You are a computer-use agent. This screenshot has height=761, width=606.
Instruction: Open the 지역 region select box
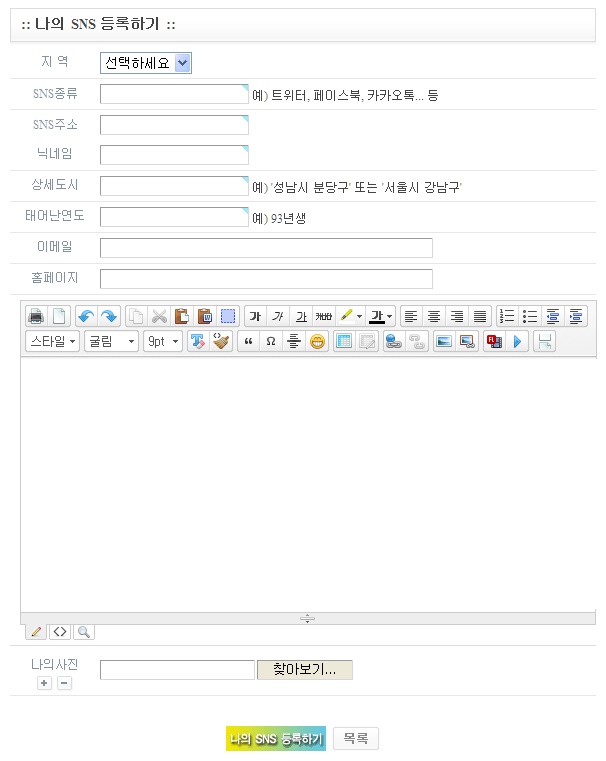(x=146, y=63)
